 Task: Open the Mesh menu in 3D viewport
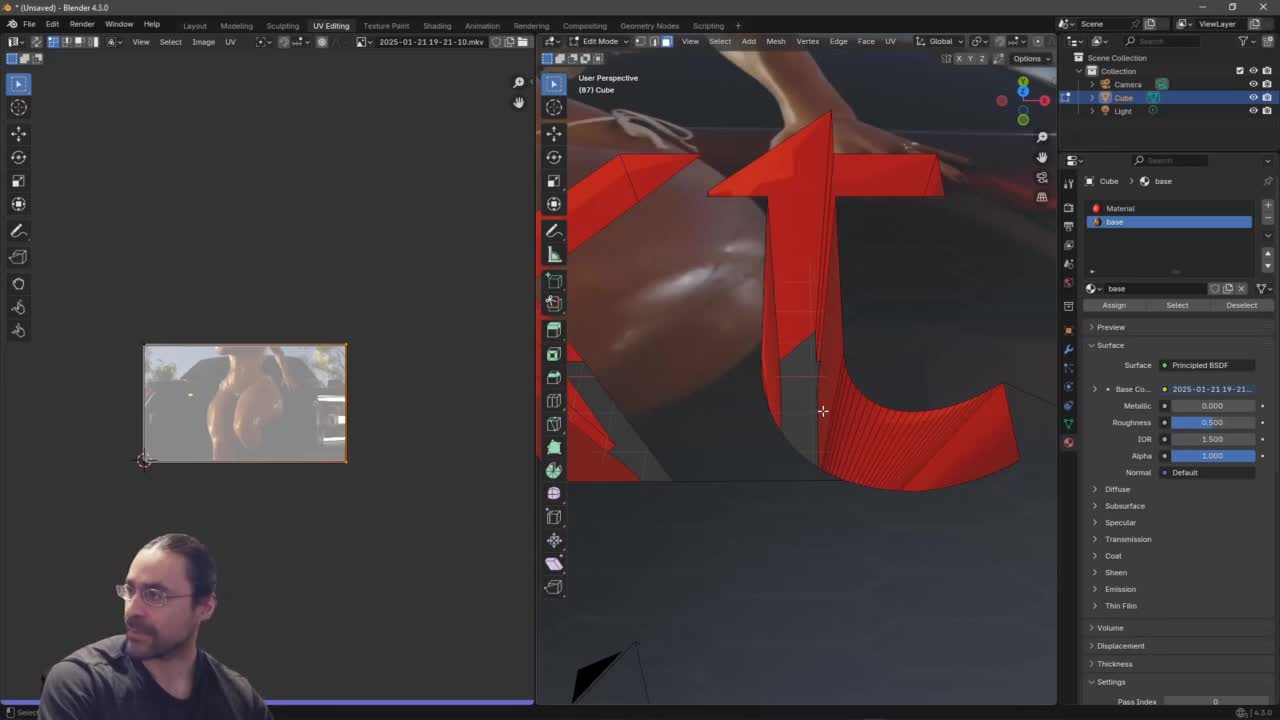click(x=776, y=41)
